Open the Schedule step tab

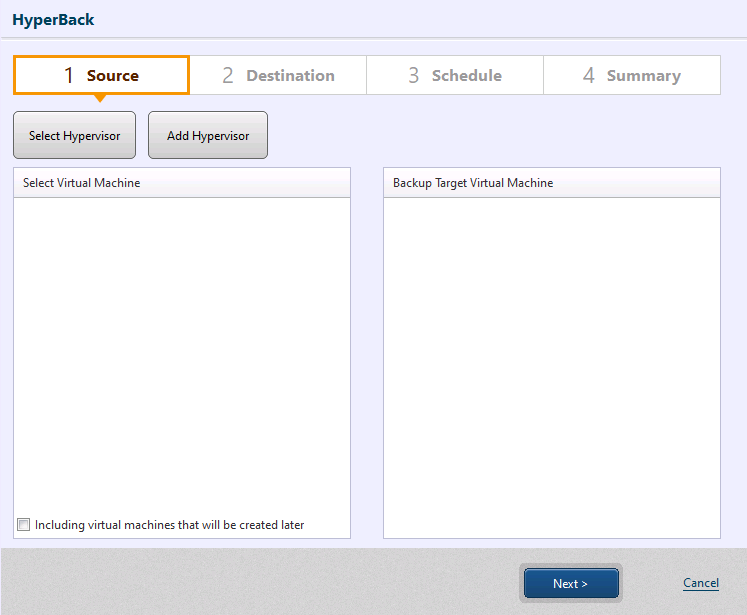[455, 76]
